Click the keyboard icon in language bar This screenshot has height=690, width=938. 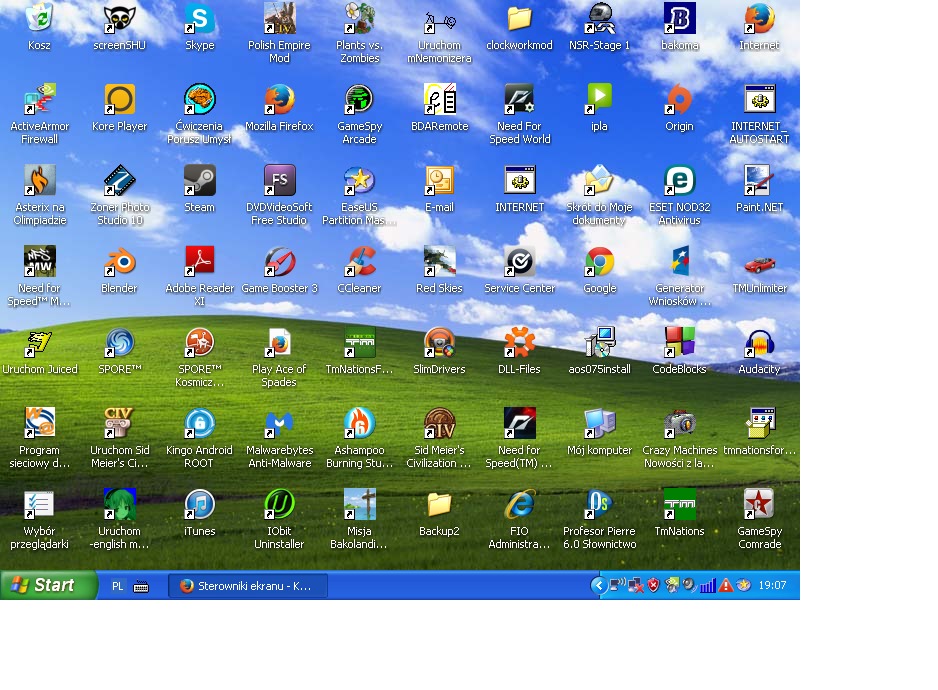[141, 586]
